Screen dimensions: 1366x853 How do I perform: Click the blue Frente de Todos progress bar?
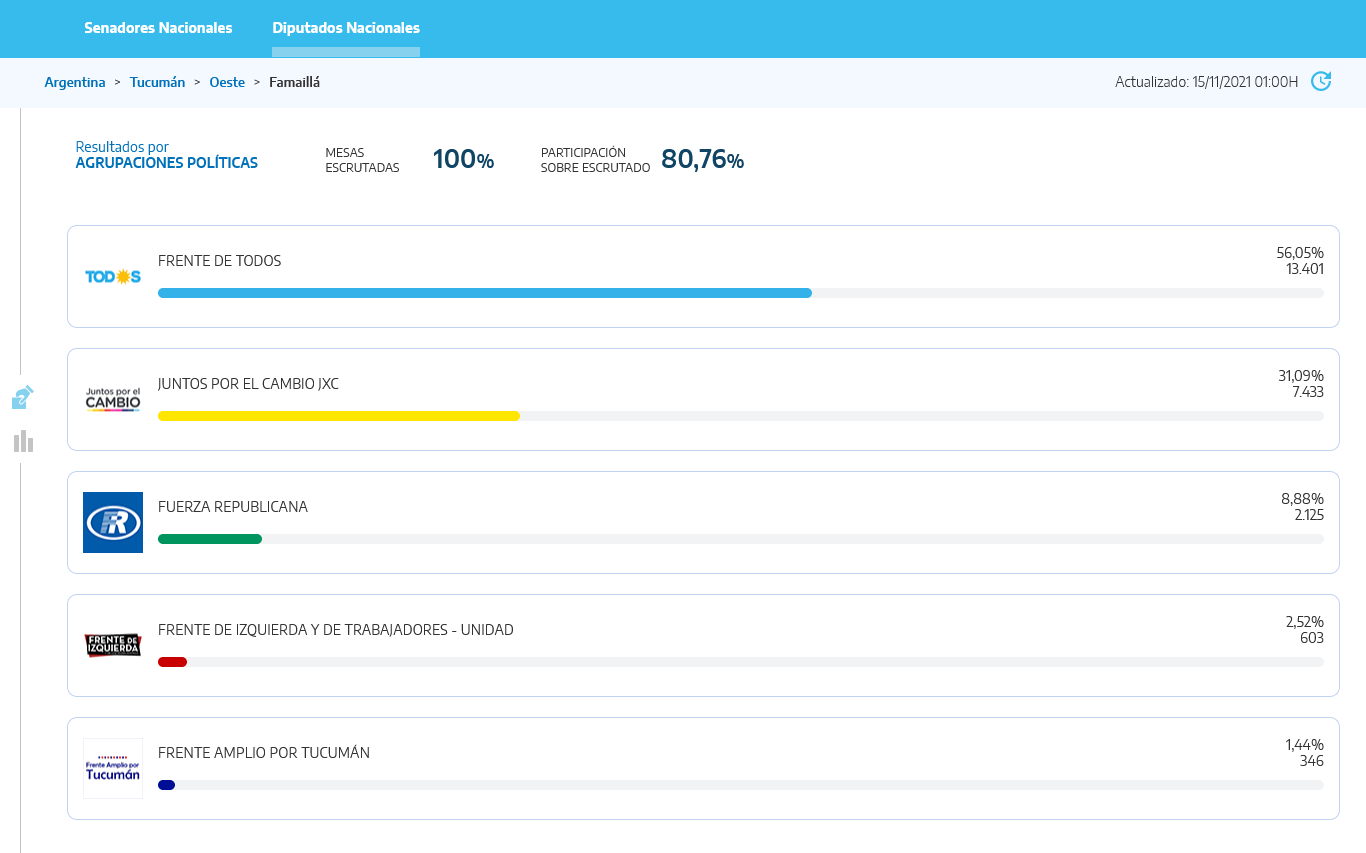click(485, 293)
